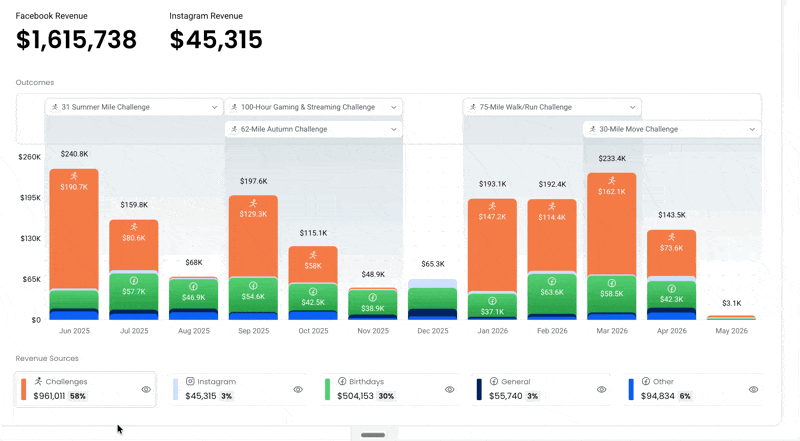This screenshot has height=441, width=800.
Task: Click Facebook icon in Sep 2025 green segment
Action: pyautogui.click(x=253, y=285)
